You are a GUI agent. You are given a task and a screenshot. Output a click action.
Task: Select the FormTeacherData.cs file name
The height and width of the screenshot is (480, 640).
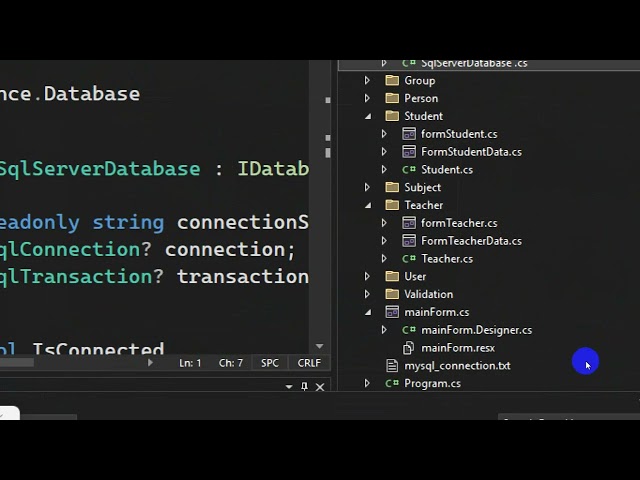[471, 241]
